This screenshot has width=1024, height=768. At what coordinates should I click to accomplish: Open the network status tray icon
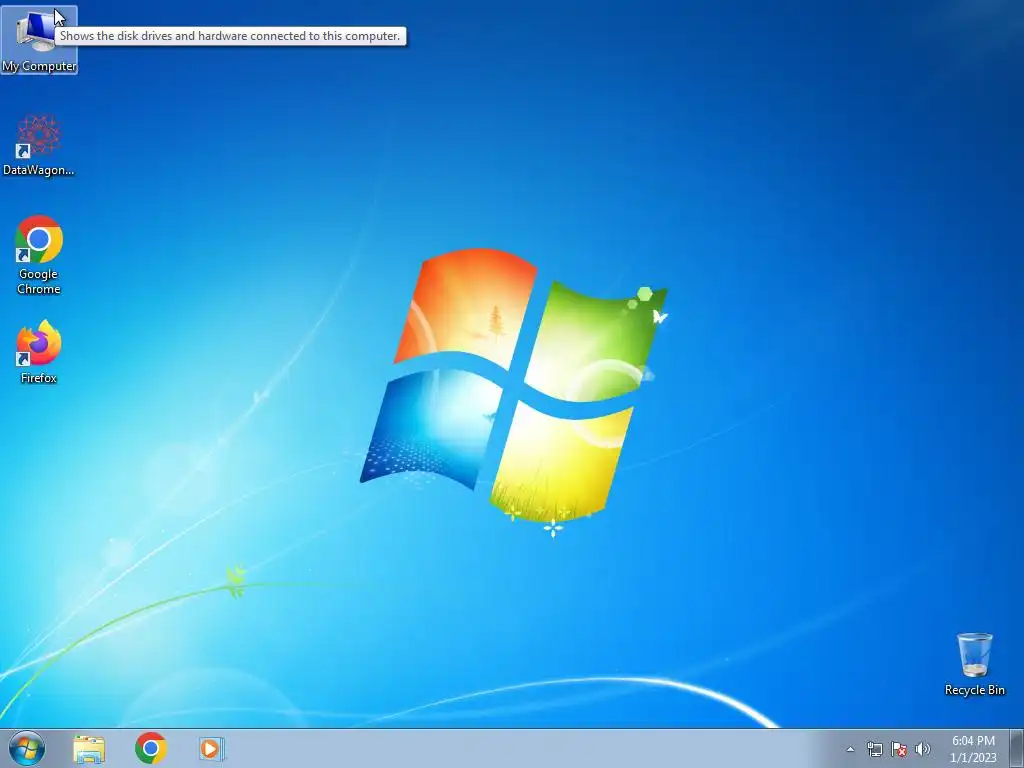coord(874,749)
